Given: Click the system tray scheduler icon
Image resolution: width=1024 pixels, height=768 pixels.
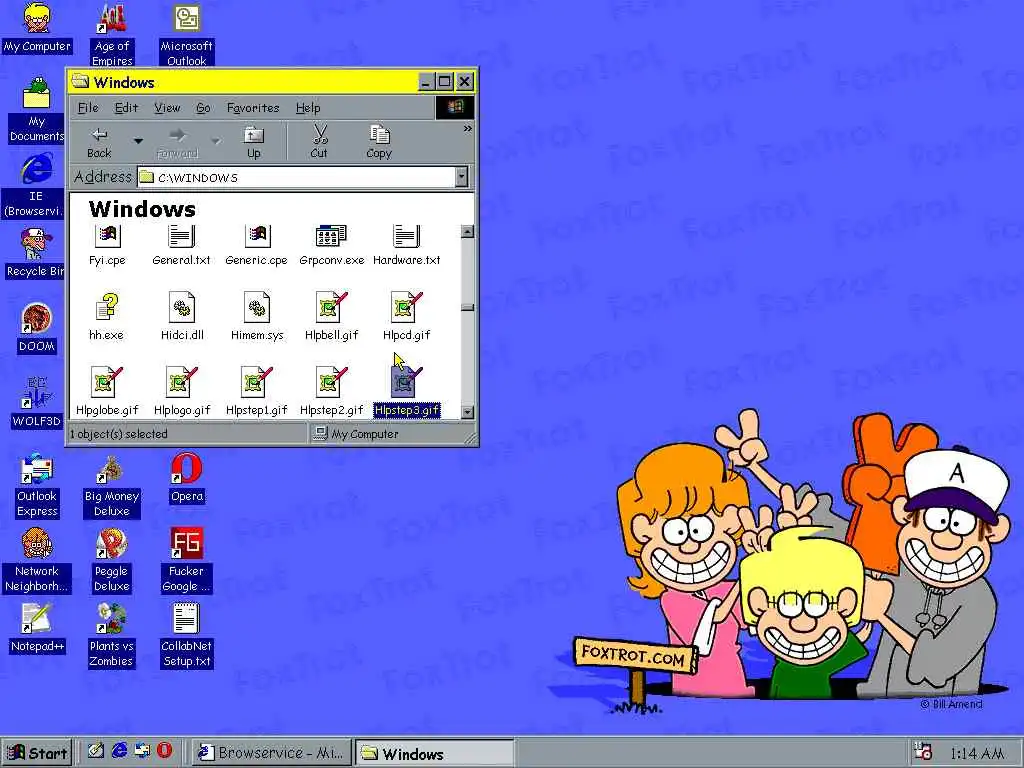Looking at the screenshot, I should coord(923,752).
